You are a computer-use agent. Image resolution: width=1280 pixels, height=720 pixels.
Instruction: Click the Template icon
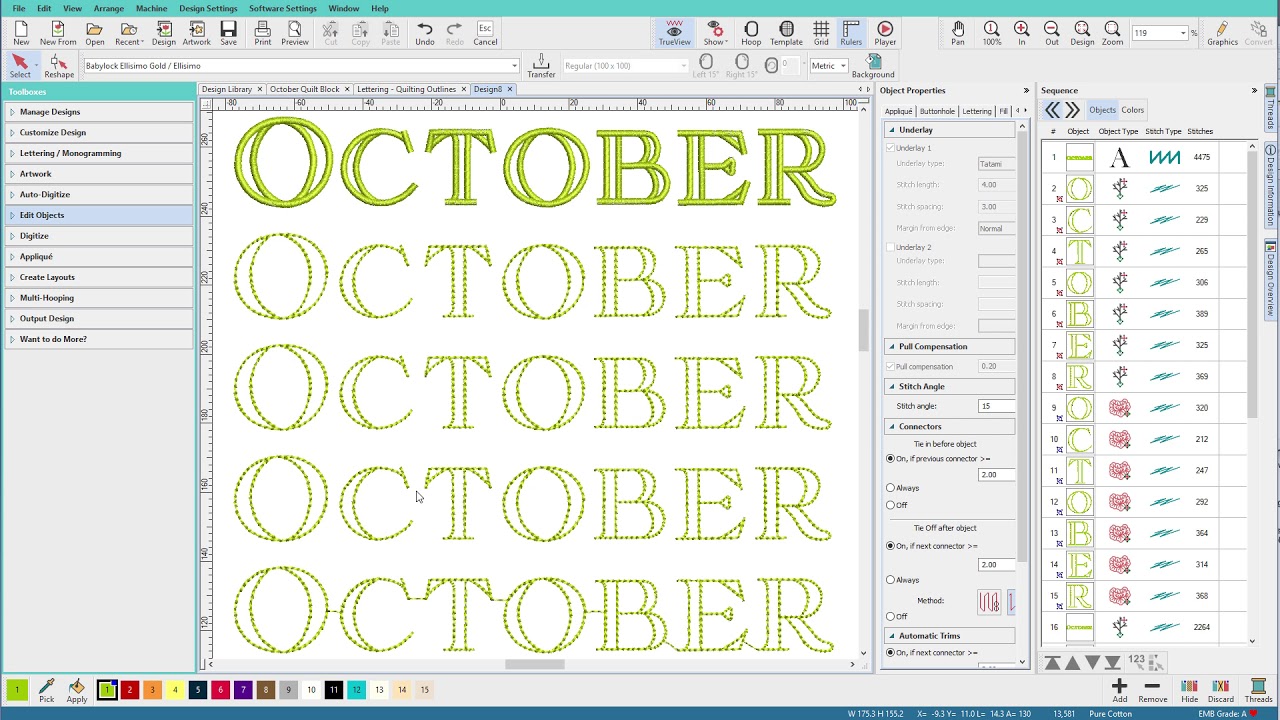[x=786, y=33]
